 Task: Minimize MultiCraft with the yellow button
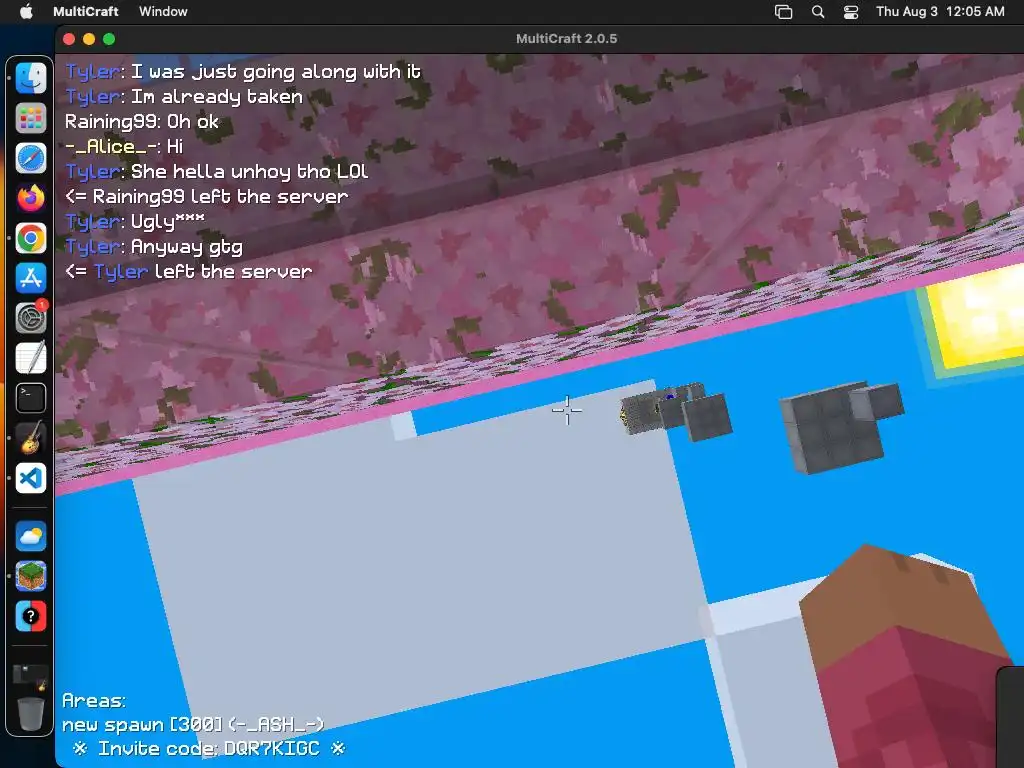pos(89,39)
